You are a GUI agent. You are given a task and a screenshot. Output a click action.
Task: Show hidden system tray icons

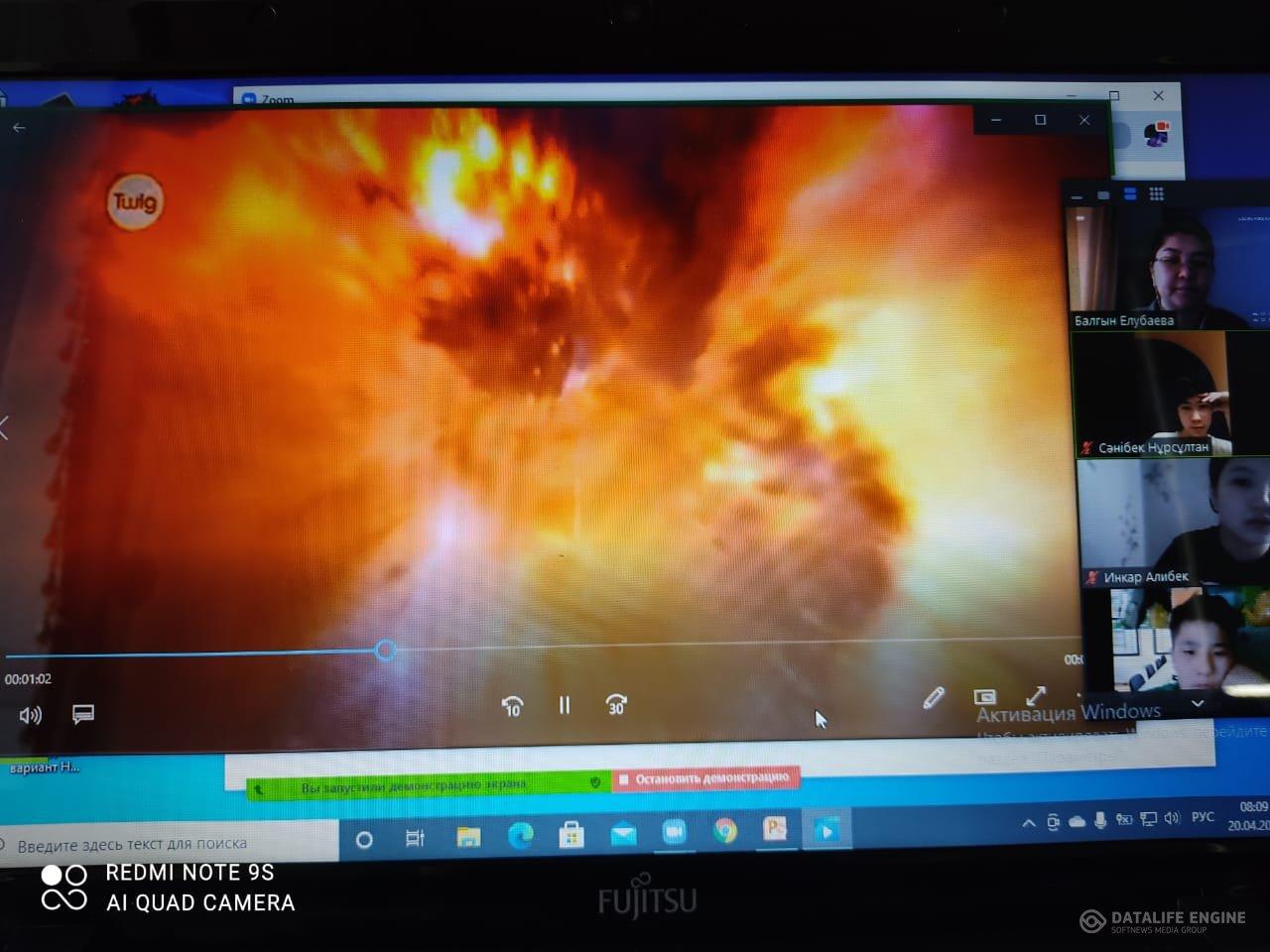[1029, 822]
